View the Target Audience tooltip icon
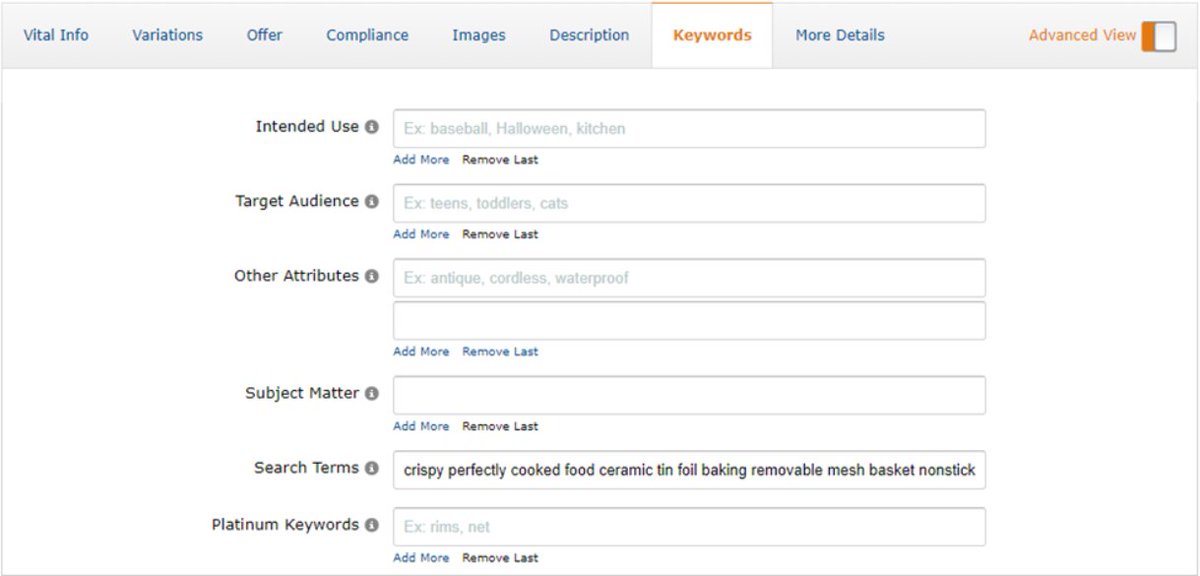 tap(372, 201)
